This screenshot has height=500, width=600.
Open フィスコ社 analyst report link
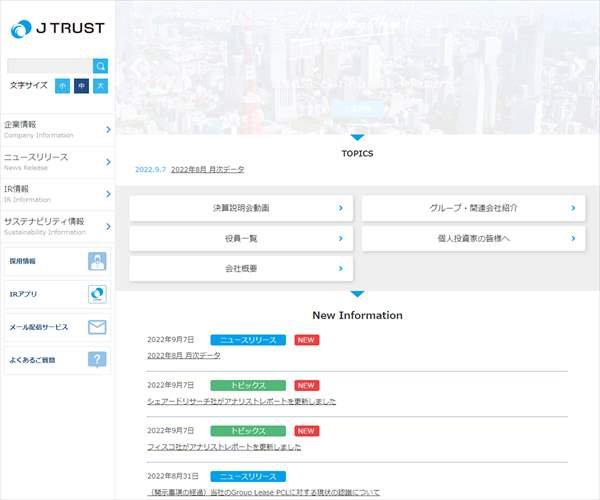[x=224, y=447]
